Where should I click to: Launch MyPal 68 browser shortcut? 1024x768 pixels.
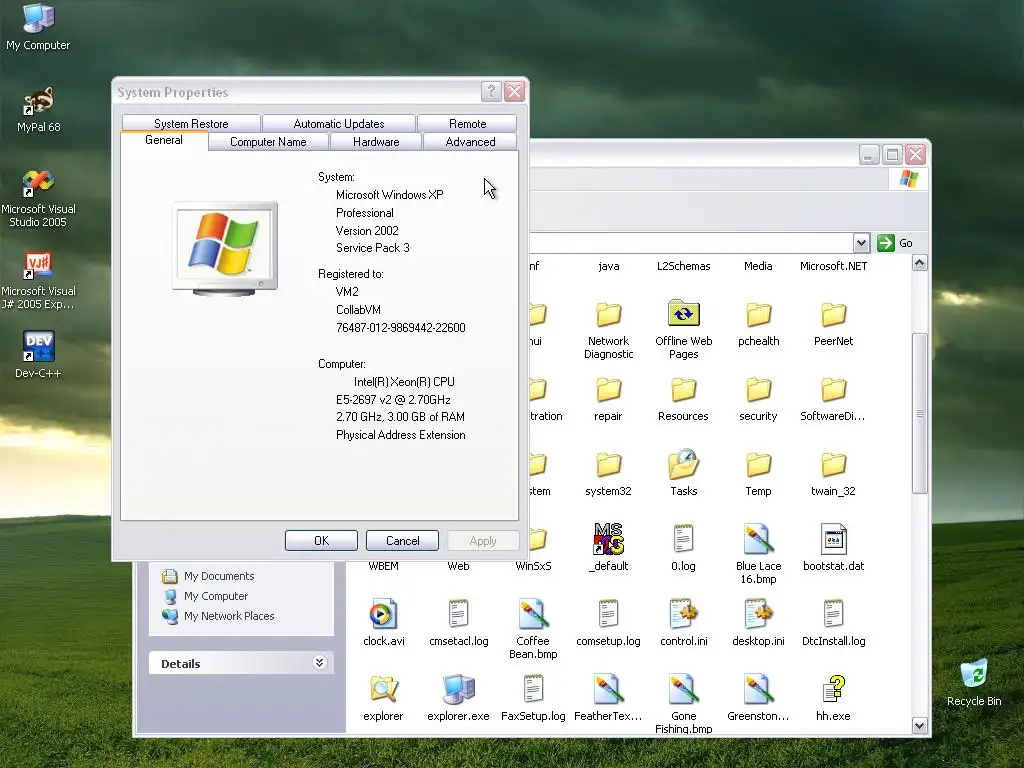[x=38, y=109]
